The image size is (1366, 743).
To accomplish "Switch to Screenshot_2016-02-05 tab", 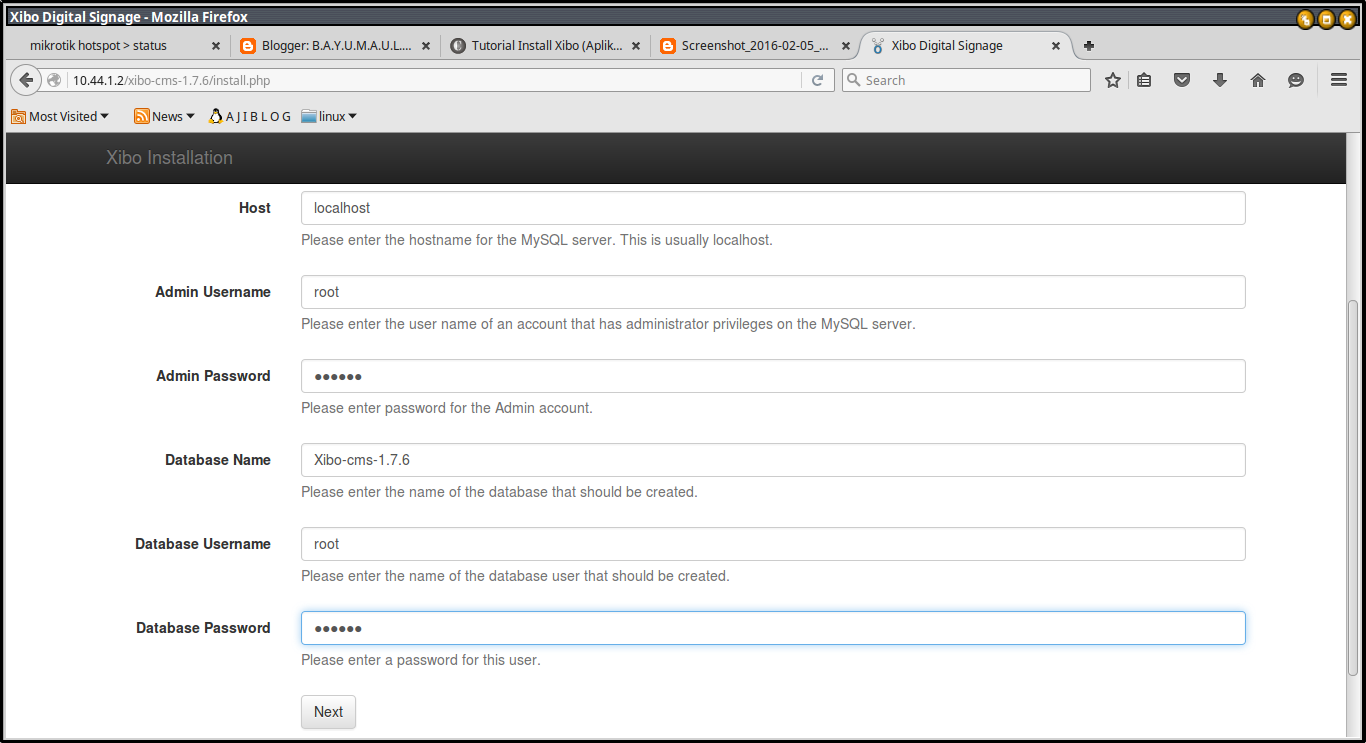I will click(x=756, y=46).
